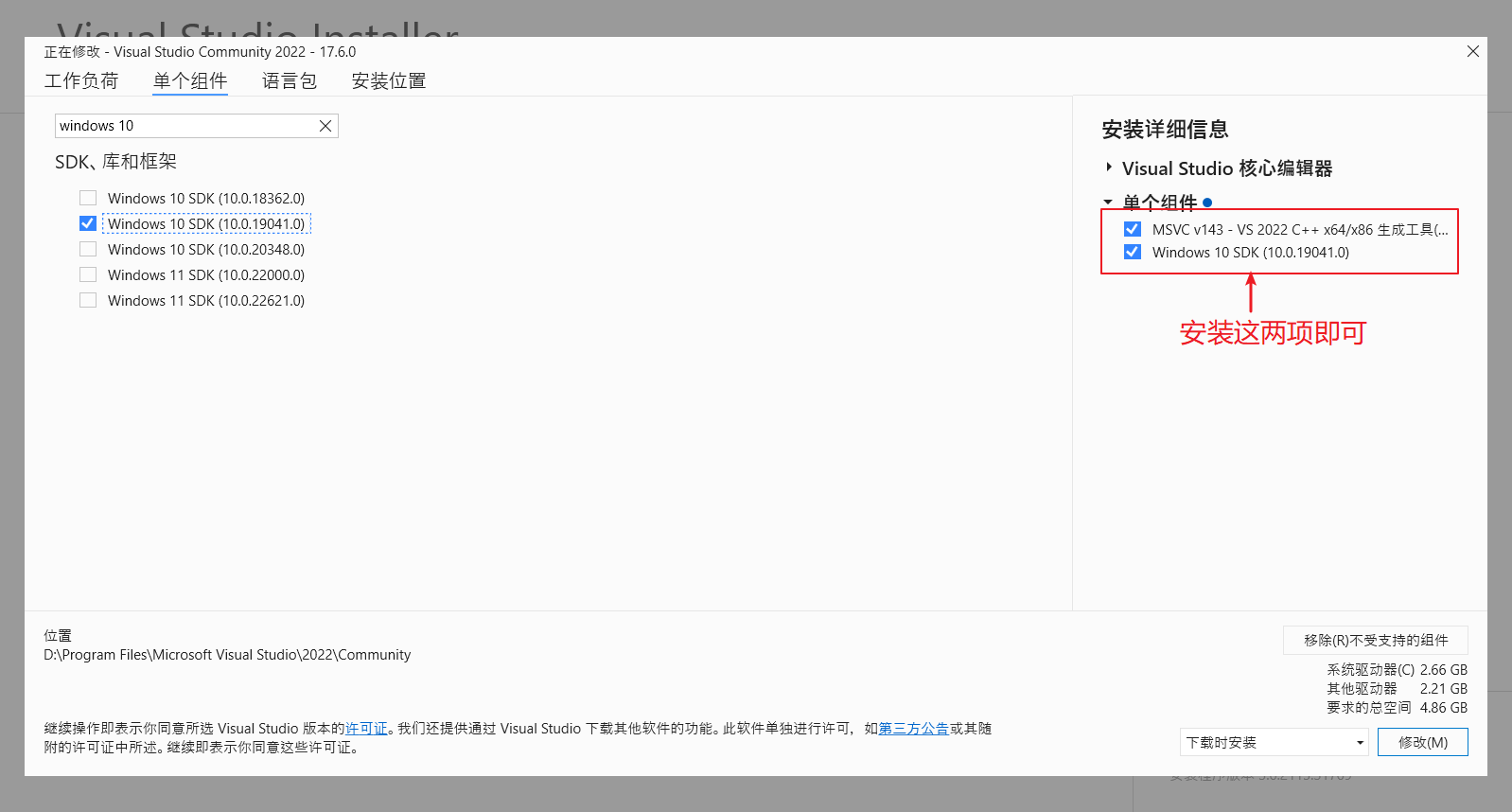Select the Windows 11 SDK (10.0.22621.0) label
This screenshot has width=1512, height=812.
(206, 300)
